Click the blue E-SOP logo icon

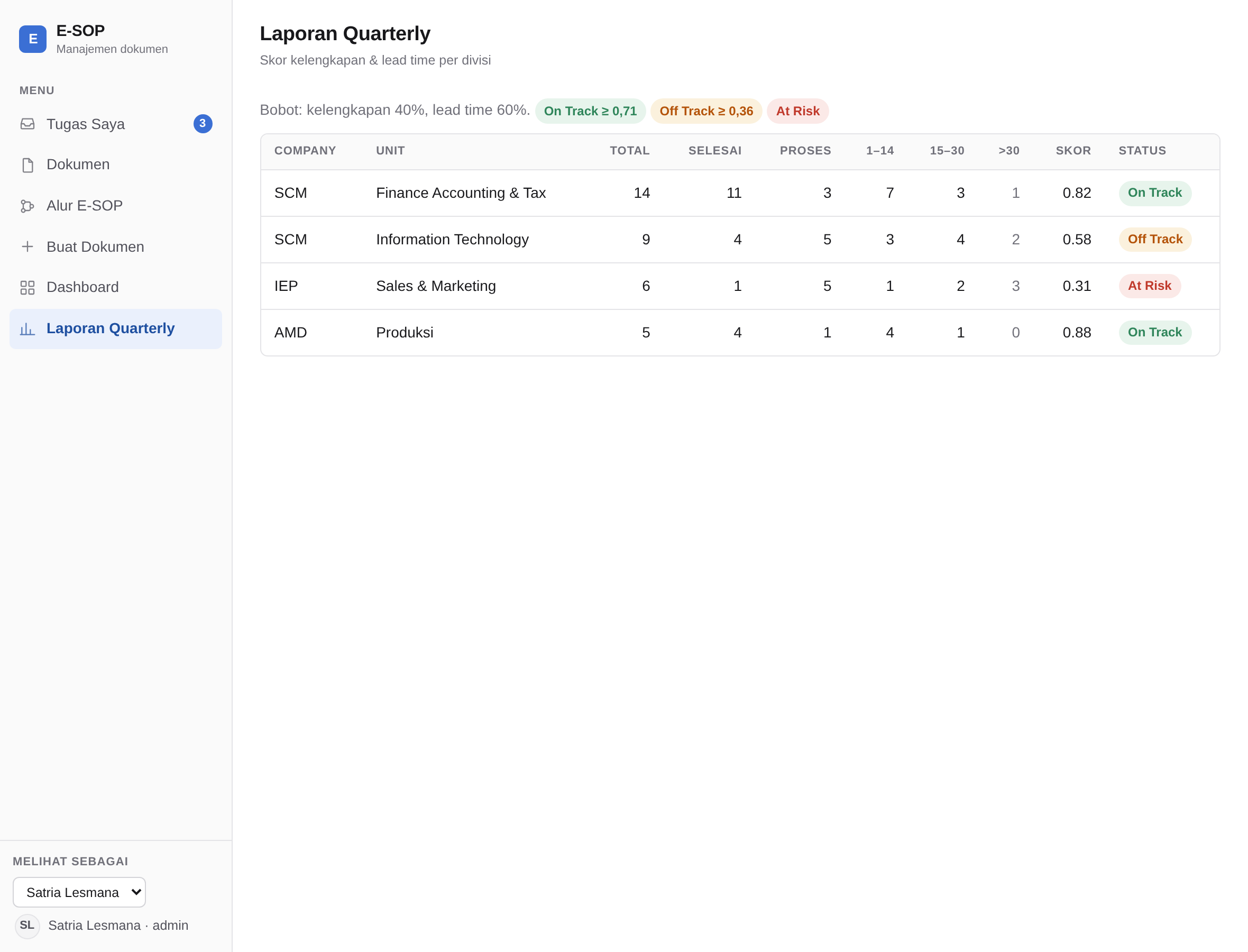tap(33, 39)
